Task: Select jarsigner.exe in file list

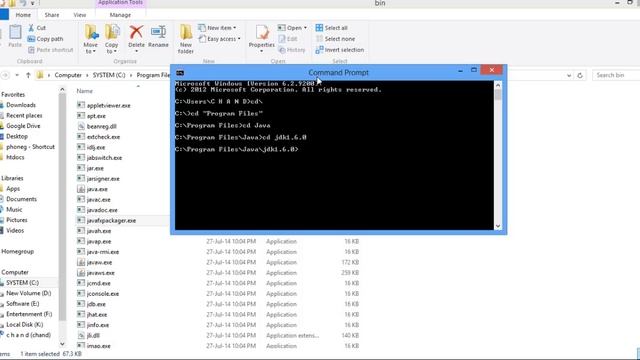Action: point(103,179)
